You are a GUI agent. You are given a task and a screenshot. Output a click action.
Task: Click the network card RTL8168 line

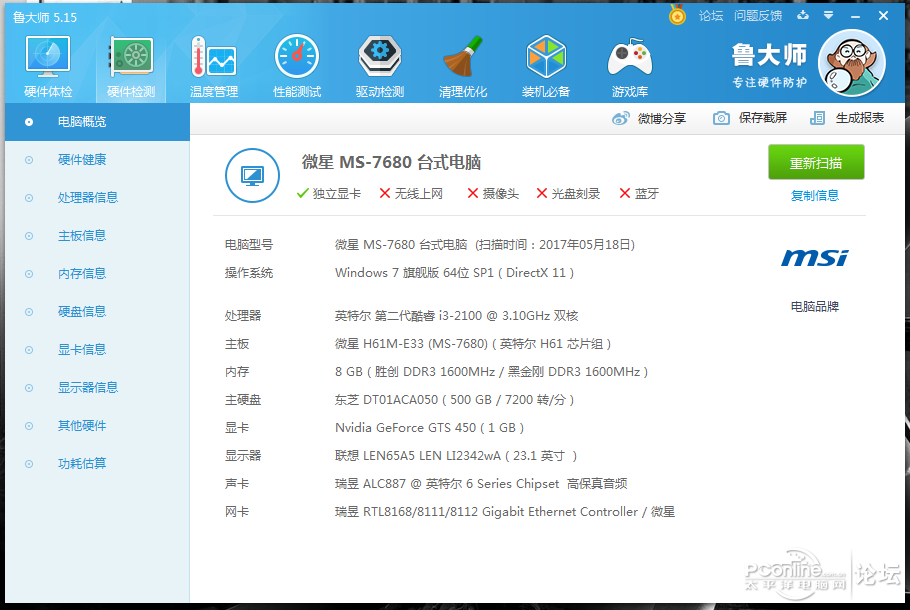[x=505, y=512]
